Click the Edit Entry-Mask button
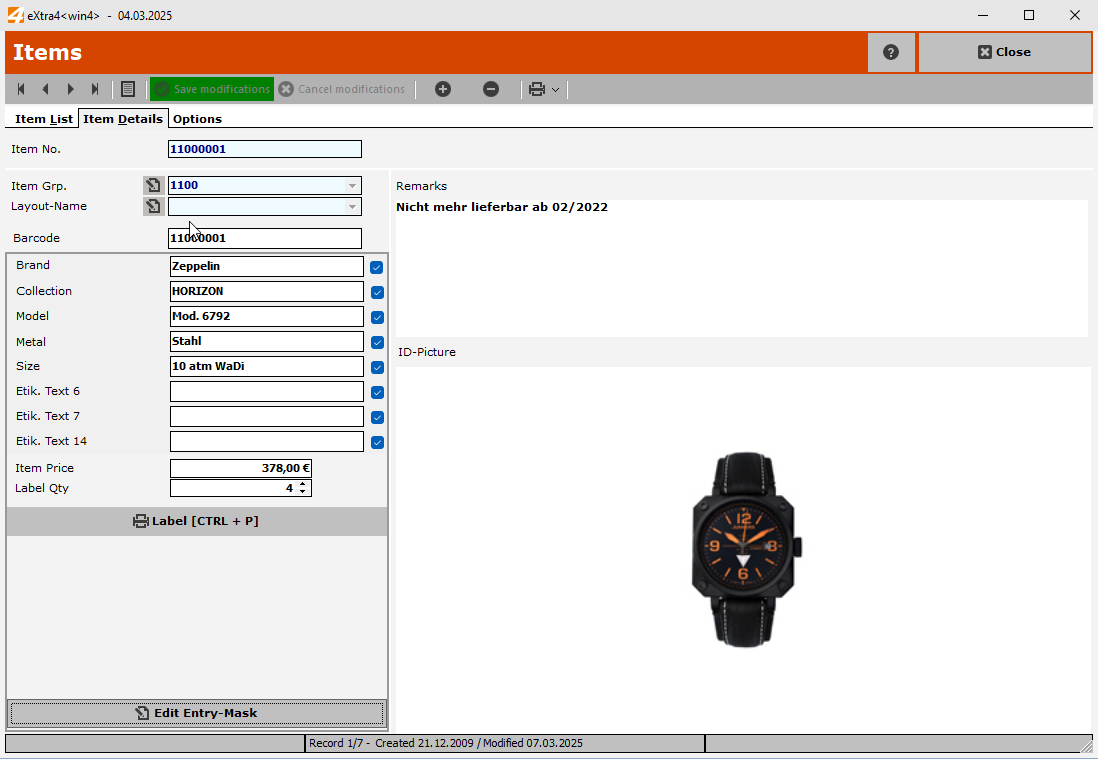The width and height of the screenshot is (1098, 759). [x=197, y=713]
